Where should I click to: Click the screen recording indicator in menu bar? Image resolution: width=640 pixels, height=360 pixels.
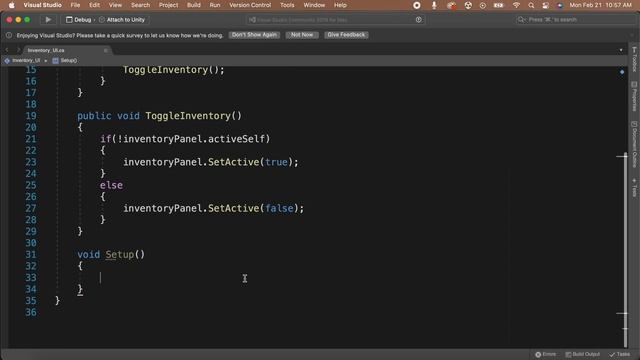coord(417,5)
